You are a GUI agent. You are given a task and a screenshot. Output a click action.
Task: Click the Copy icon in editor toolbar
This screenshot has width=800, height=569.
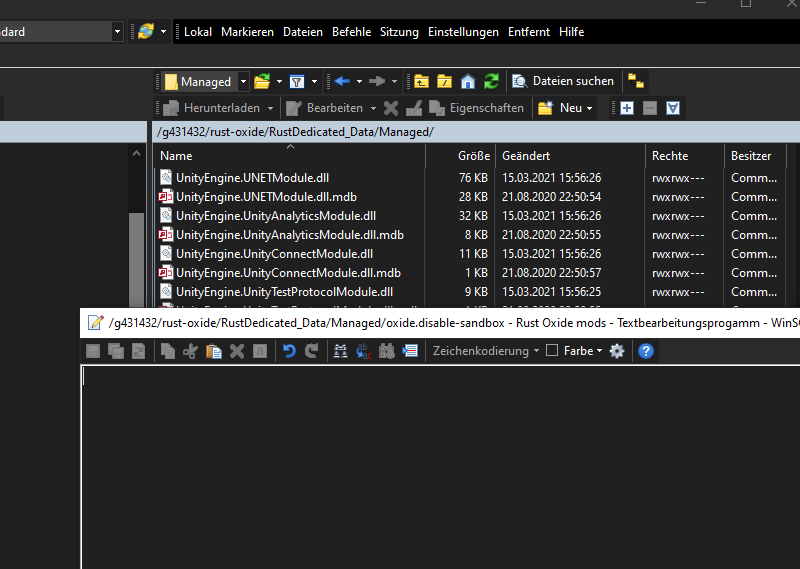click(x=168, y=351)
